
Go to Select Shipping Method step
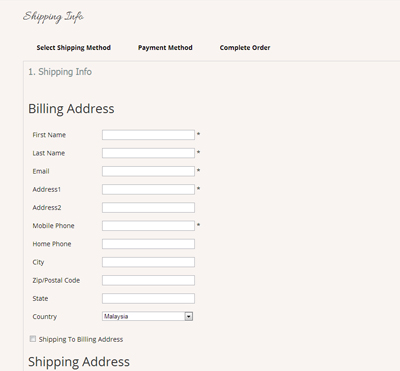pyautogui.click(x=74, y=48)
